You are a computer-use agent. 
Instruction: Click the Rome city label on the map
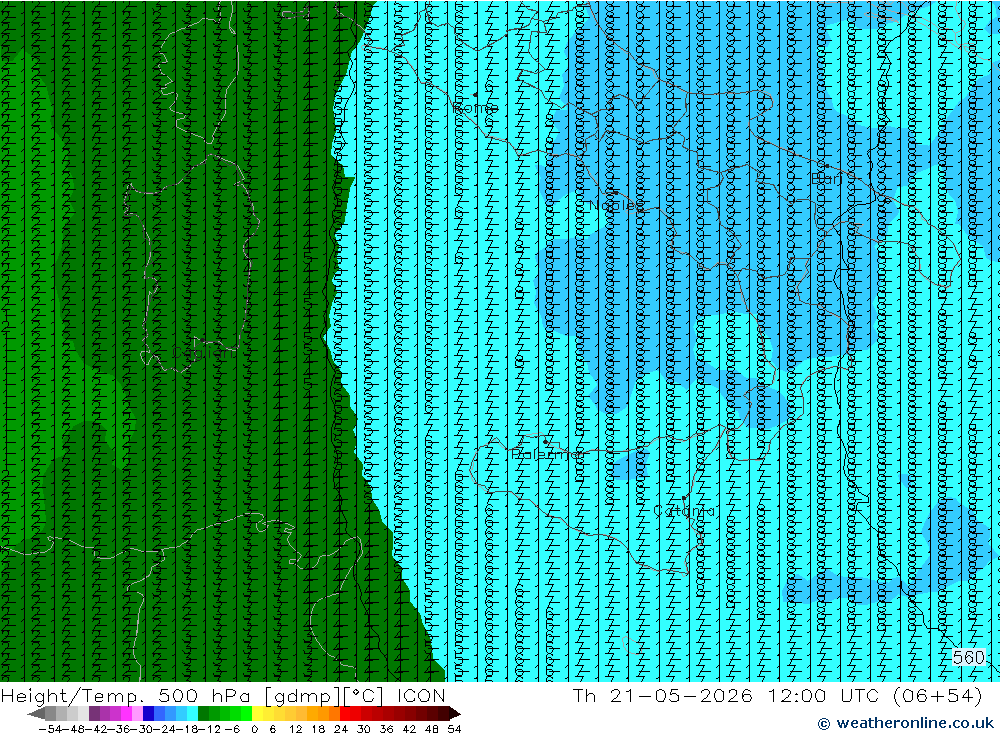pos(475,108)
